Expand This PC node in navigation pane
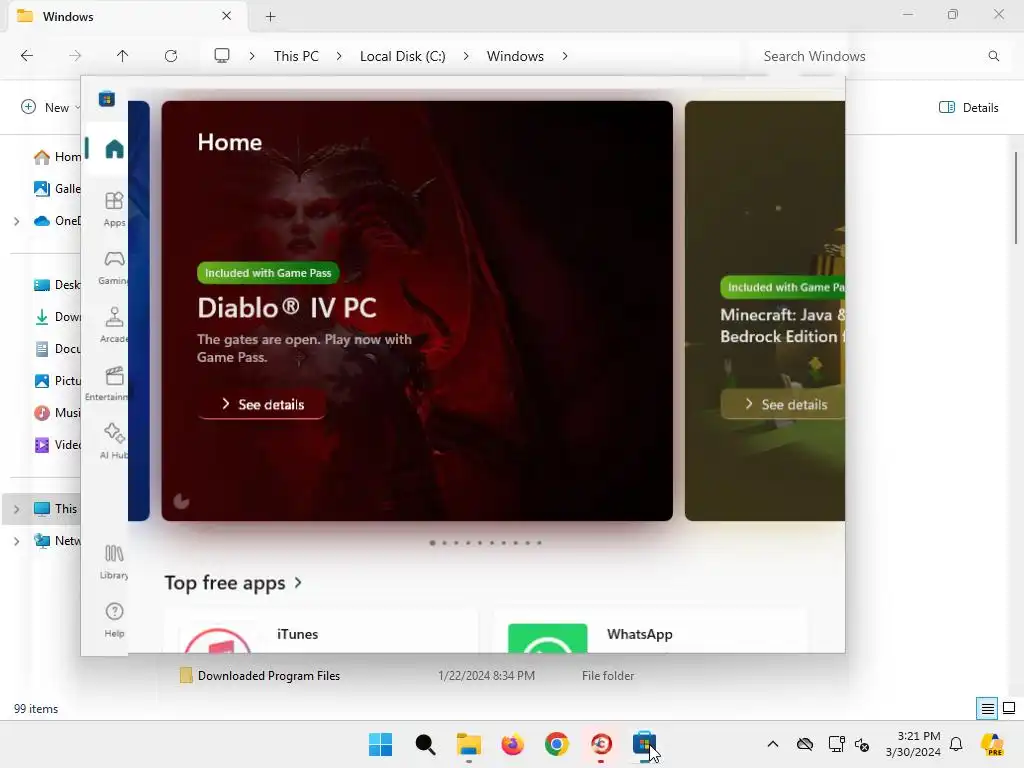 pyautogui.click(x=16, y=509)
